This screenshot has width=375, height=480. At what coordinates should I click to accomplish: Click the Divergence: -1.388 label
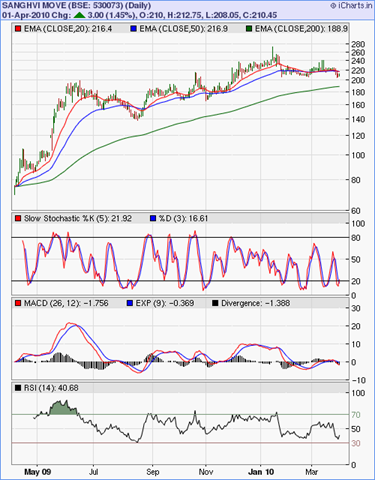click(x=256, y=303)
